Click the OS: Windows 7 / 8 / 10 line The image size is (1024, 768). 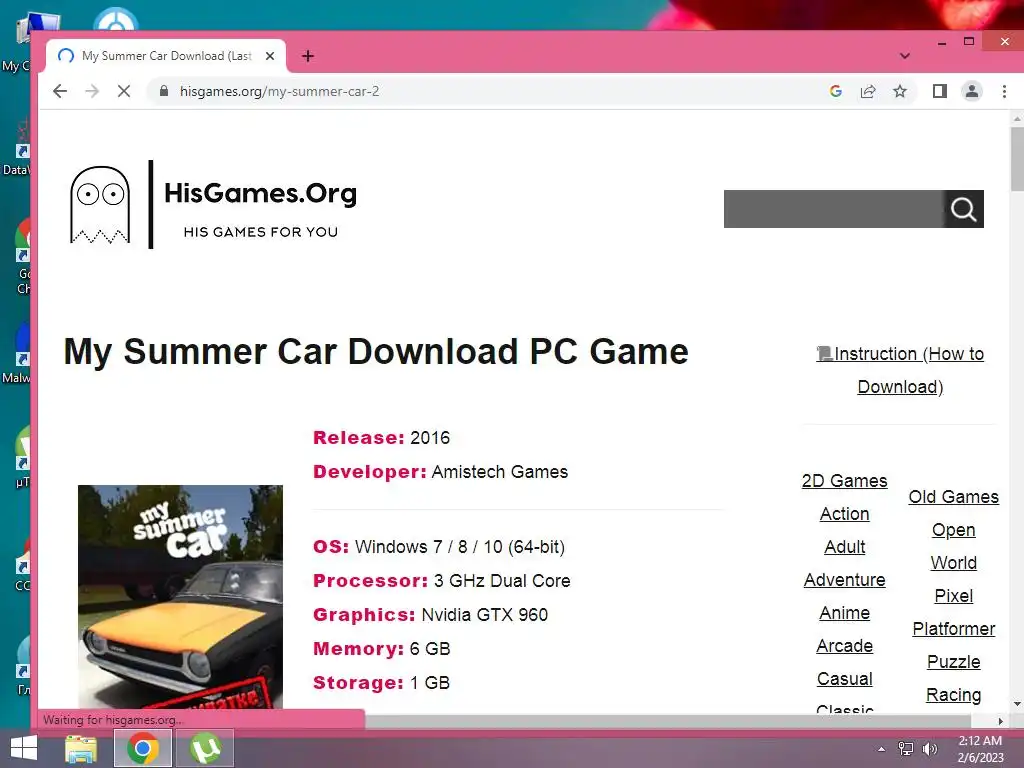pos(439,547)
